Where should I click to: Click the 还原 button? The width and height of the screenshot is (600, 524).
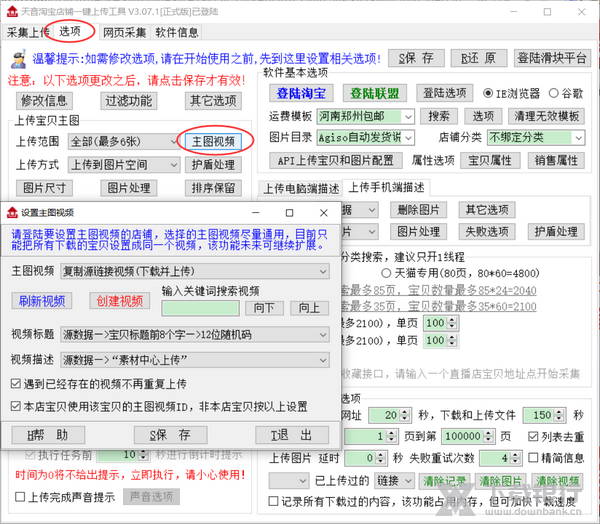(479, 58)
